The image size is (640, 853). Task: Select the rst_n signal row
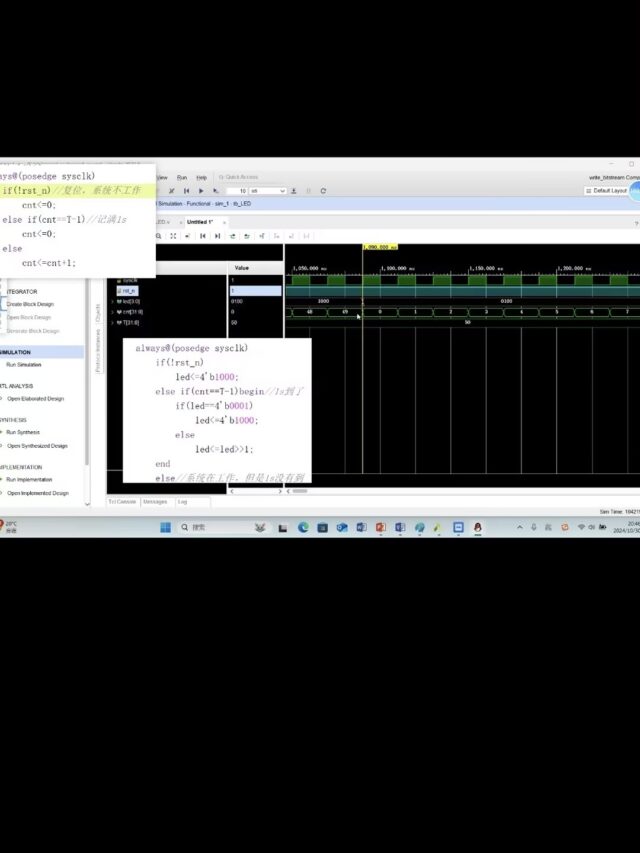(x=130, y=290)
